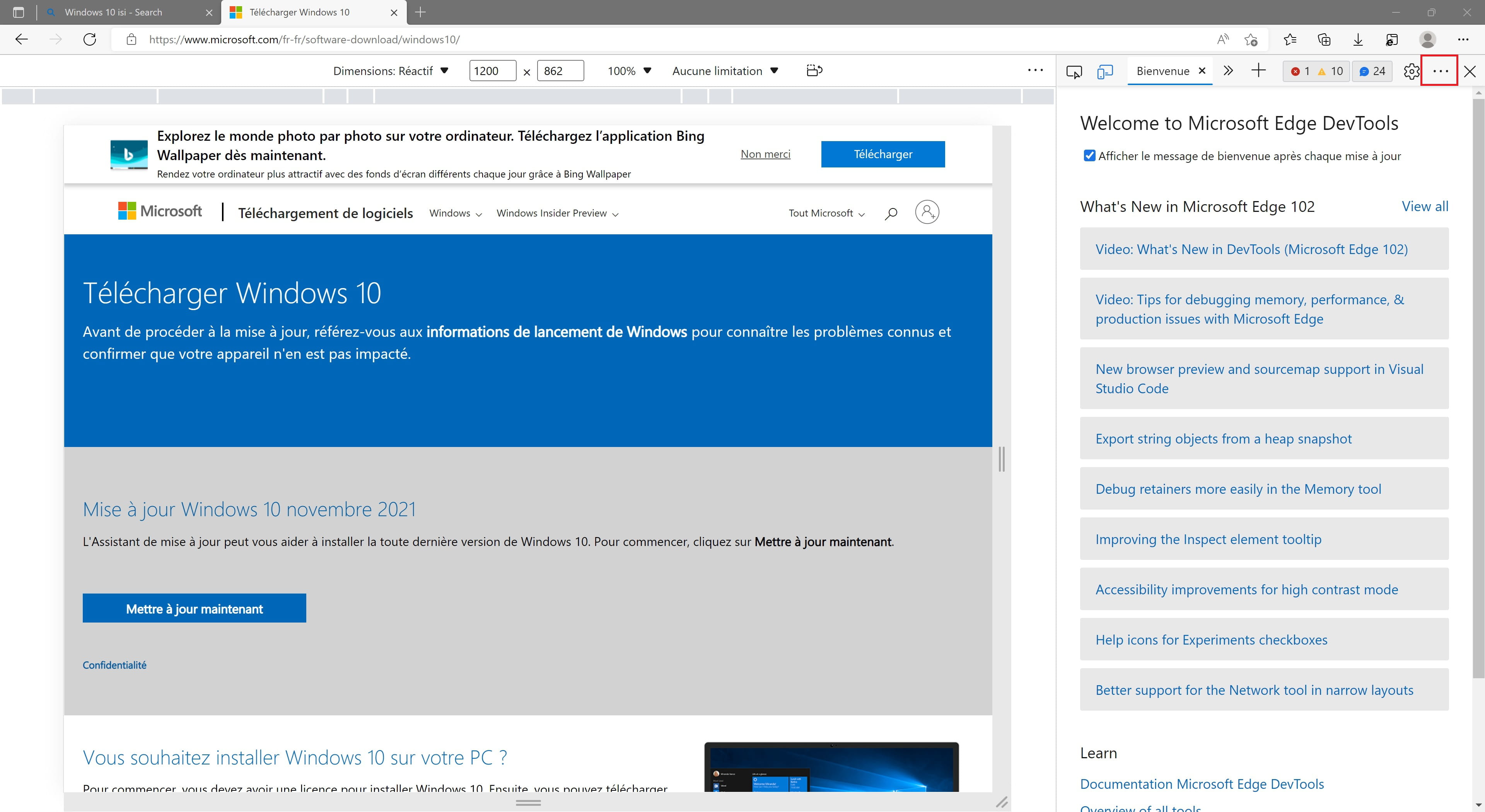Open the errors and warnings counter
Image resolution: width=1485 pixels, height=812 pixels.
tap(1317, 71)
